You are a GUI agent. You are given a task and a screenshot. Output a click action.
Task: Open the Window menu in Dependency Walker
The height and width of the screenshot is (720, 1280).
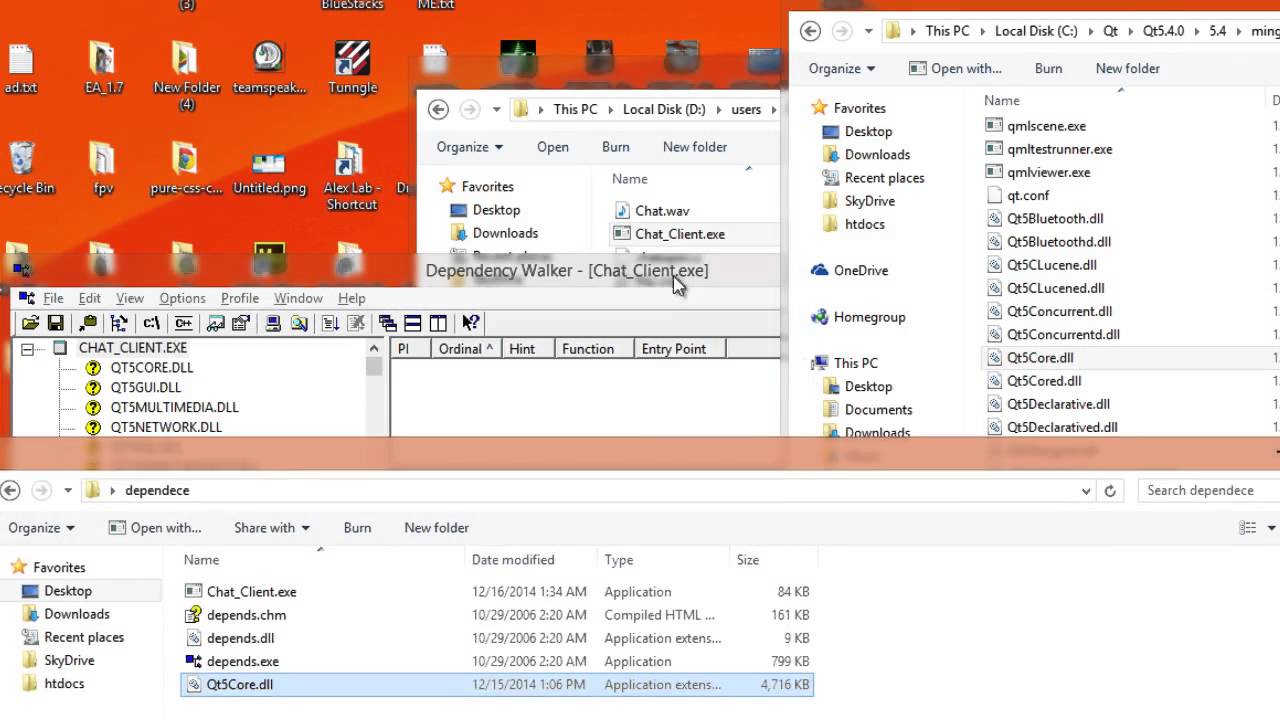[x=298, y=298]
